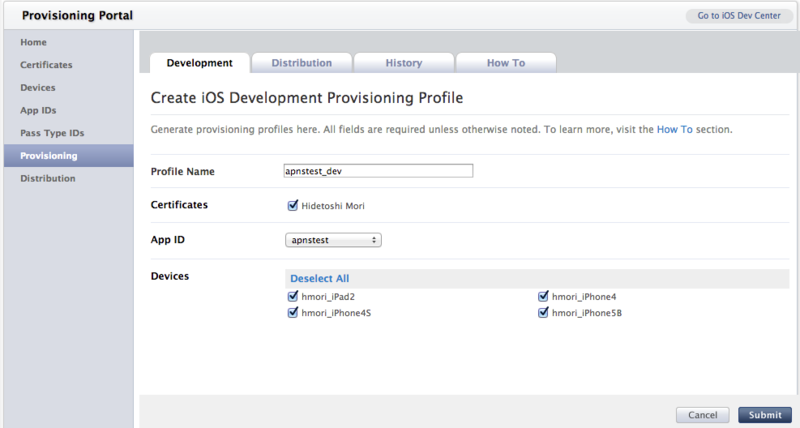
Task: Open Certificates in the sidebar
Action: [46, 65]
